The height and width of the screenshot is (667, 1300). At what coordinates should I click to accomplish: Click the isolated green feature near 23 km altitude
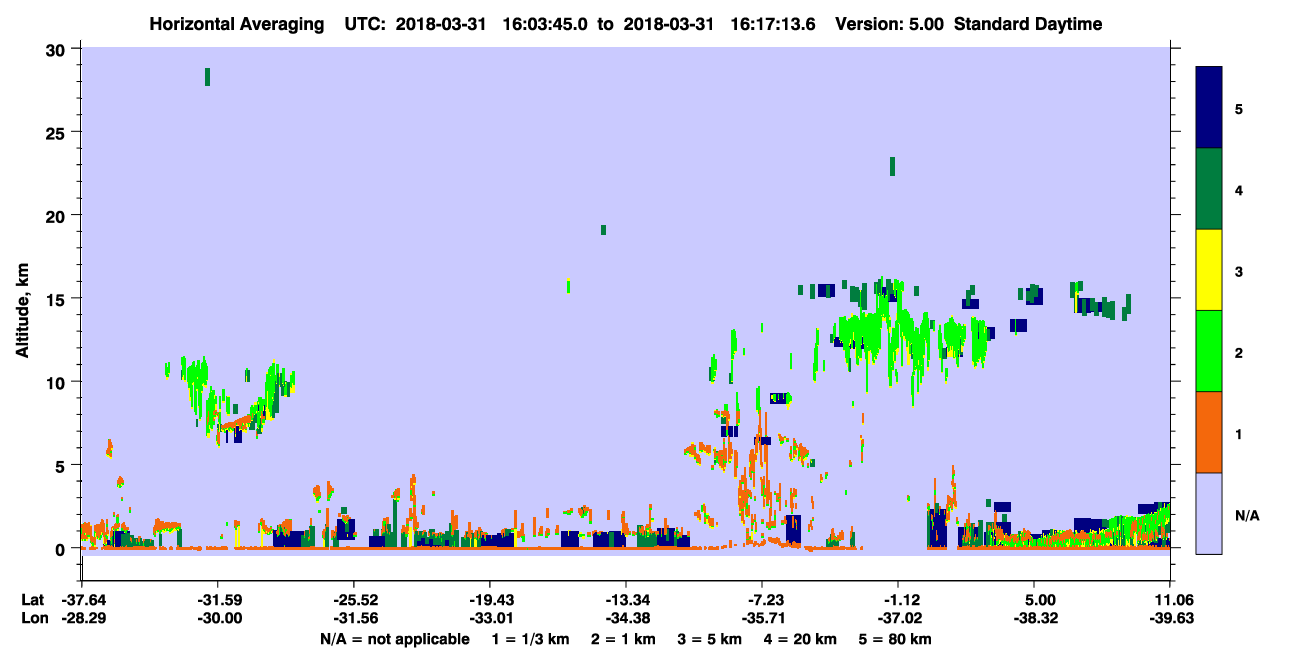tap(892, 166)
